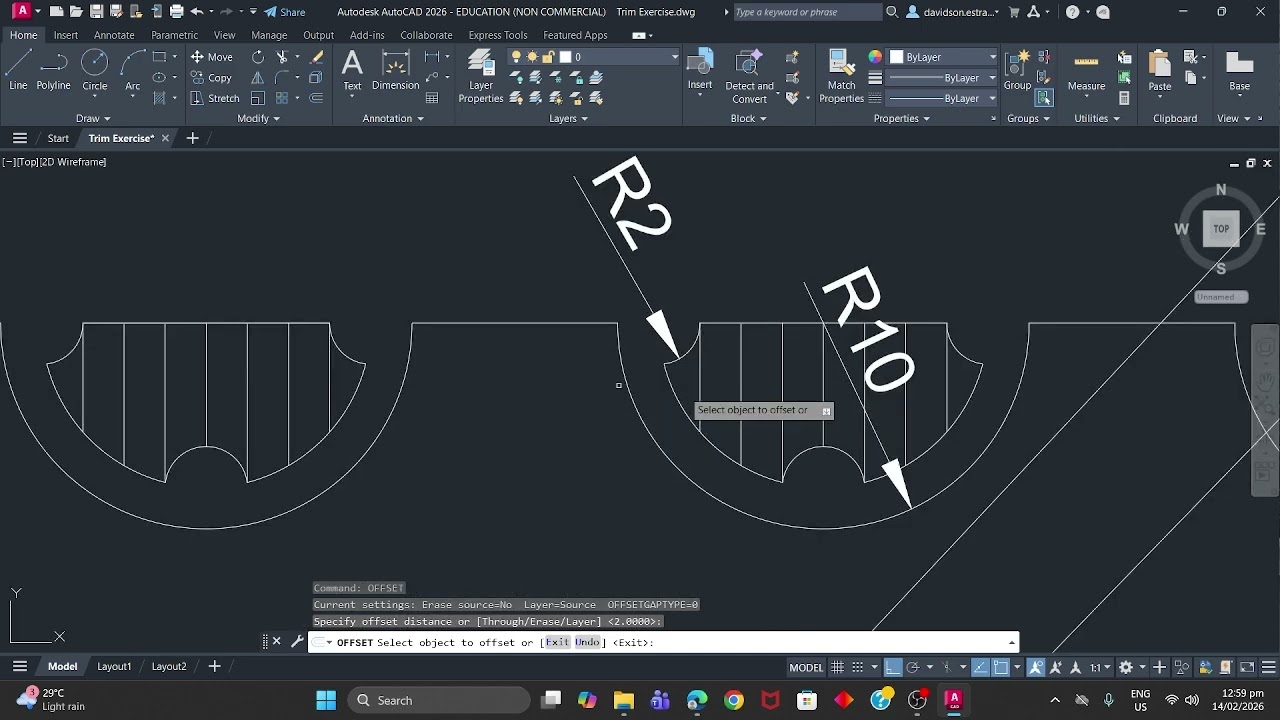This screenshot has width=1280, height=720.
Task: Open Layer Properties manager
Action: pos(481,76)
